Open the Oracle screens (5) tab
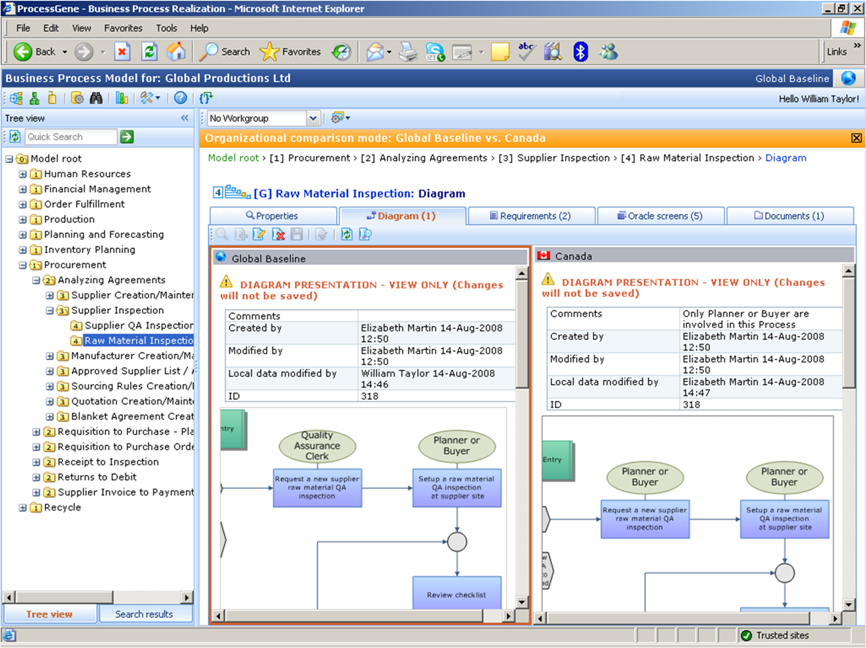 [x=660, y=216]
